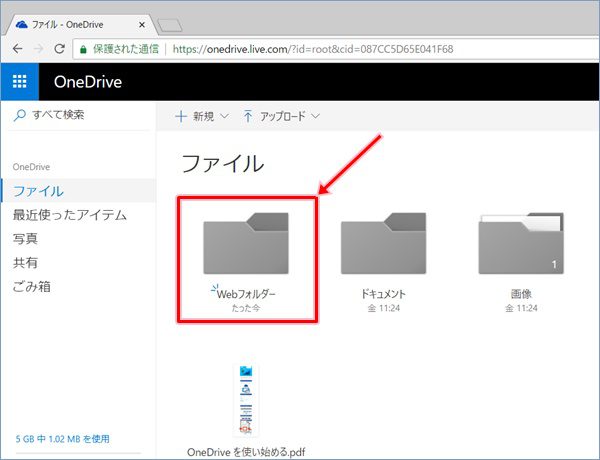Open the app launcher waffle icon
Viewport: 600px width, 460px height.
(x=20, y=81)
